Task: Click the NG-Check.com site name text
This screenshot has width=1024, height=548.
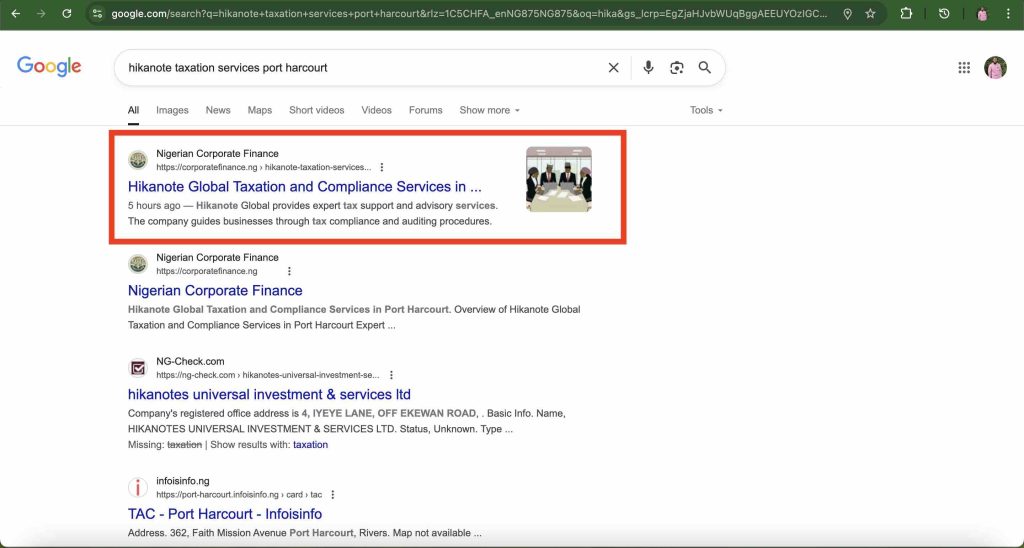Action: (x=190, y=361)
